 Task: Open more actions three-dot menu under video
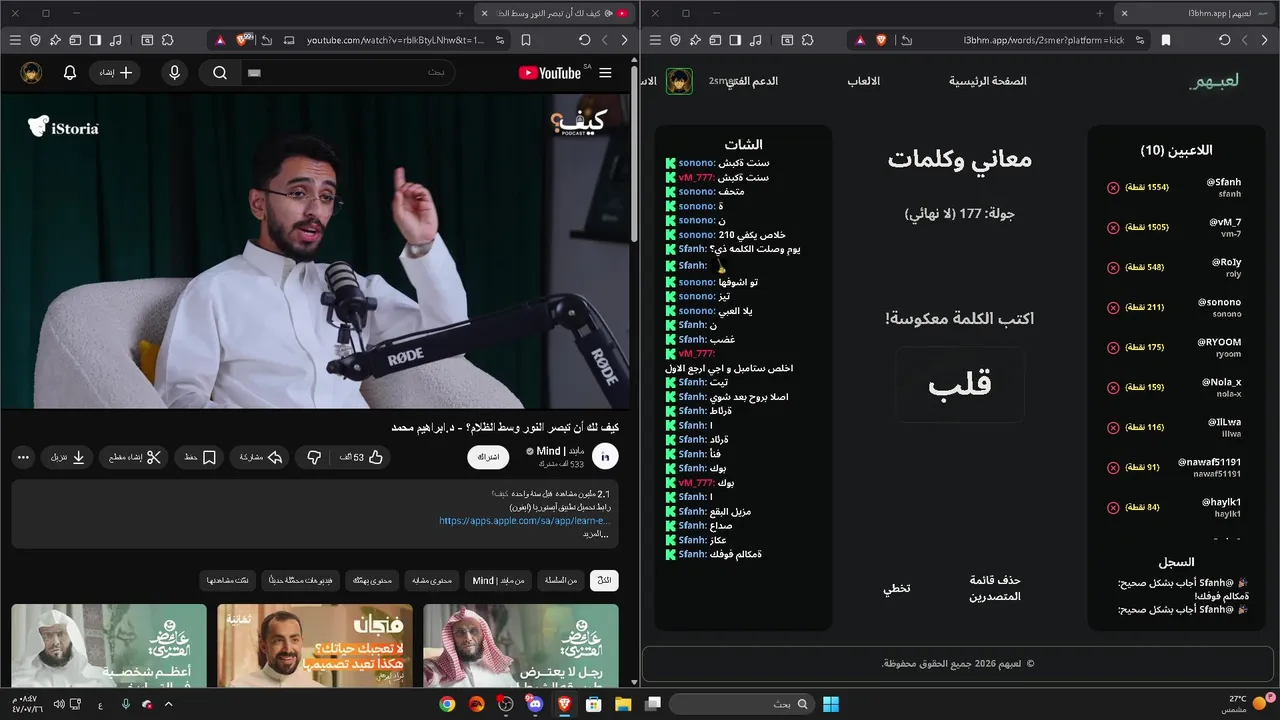[x=24, y=457]
